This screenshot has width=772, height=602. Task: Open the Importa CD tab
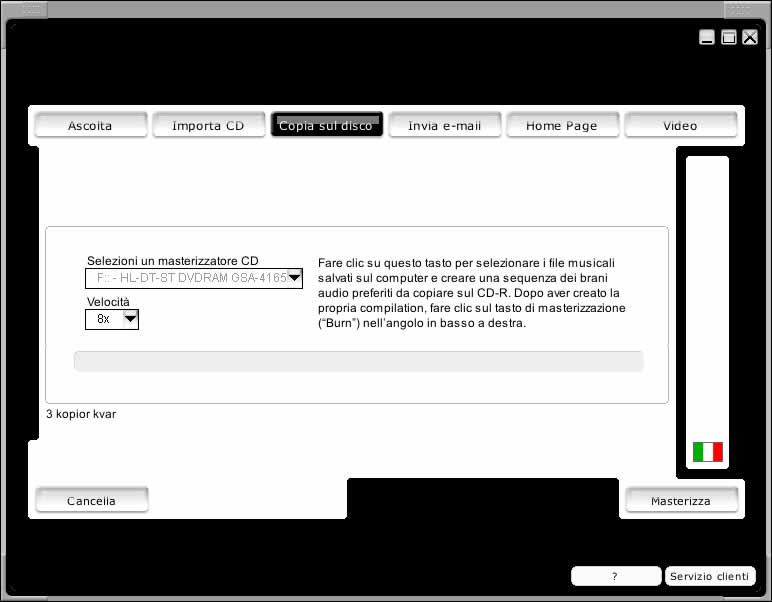(208, 125)
